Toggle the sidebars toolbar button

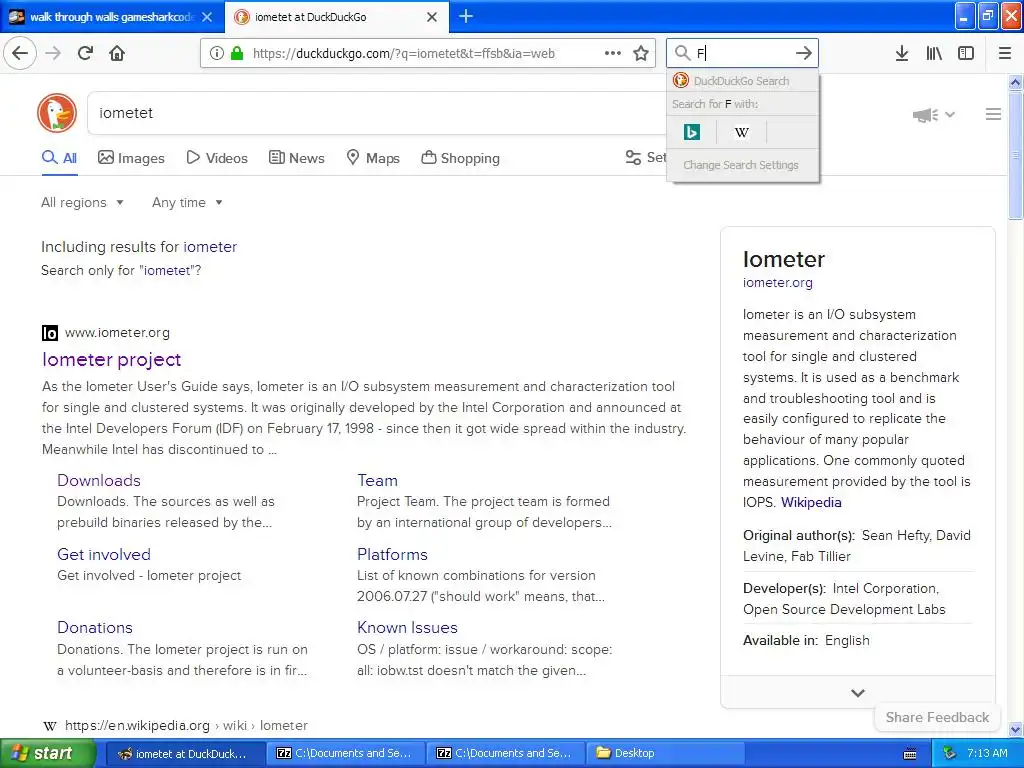click(x=966, y=53)
